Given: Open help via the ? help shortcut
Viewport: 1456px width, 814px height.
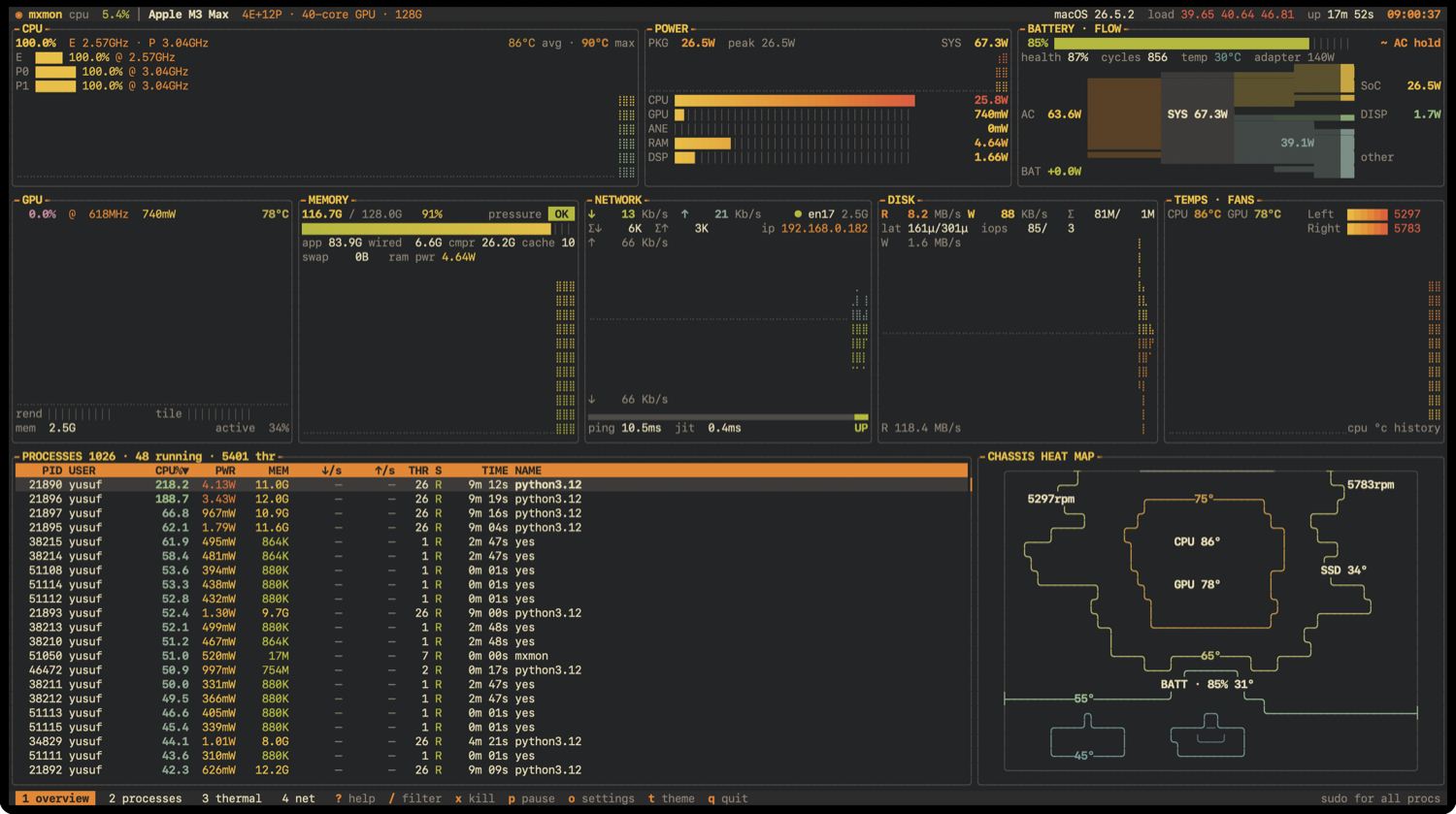Looking at the screenshot, I should [355, 798].
